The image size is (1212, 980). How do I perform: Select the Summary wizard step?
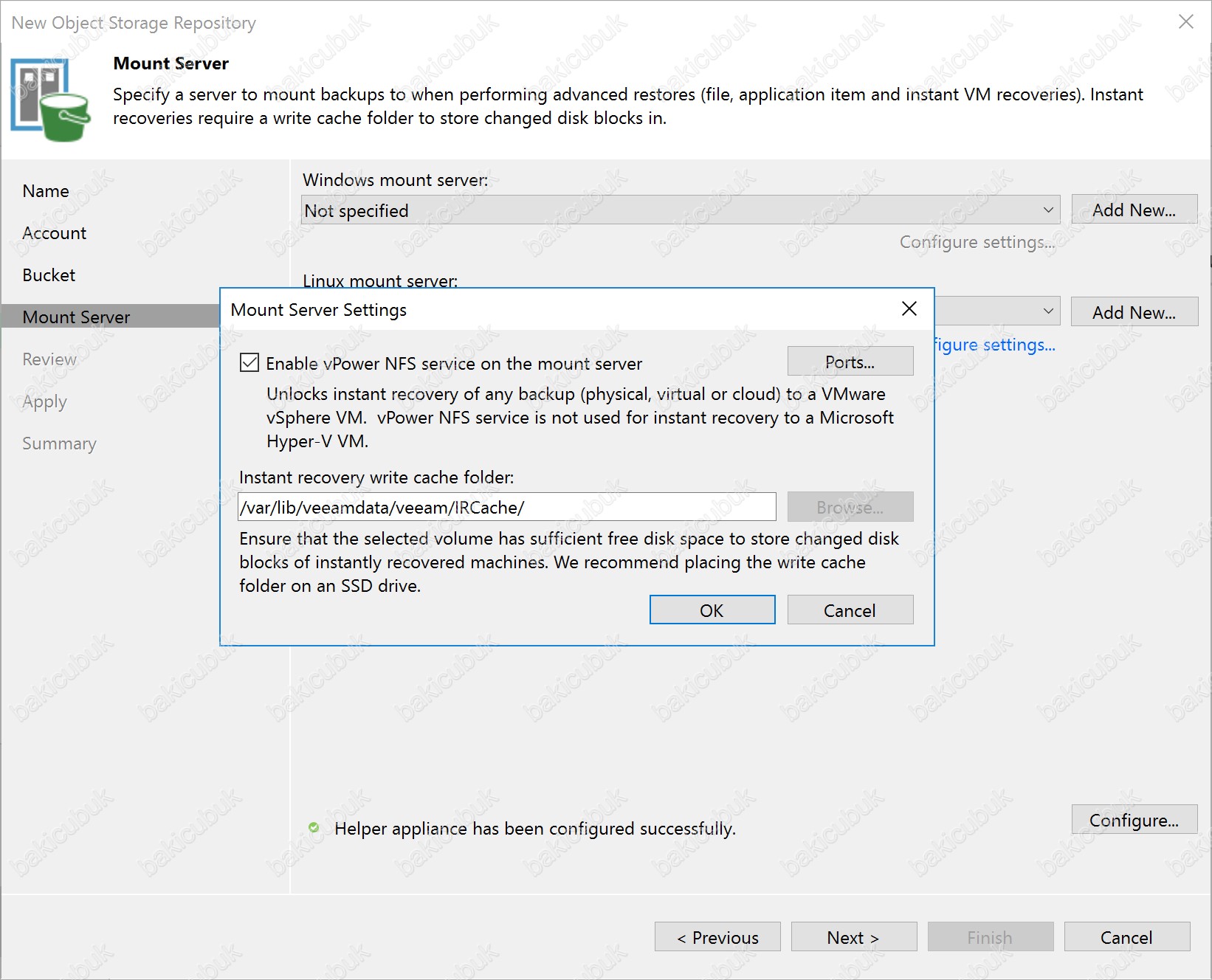pos(59,444)
